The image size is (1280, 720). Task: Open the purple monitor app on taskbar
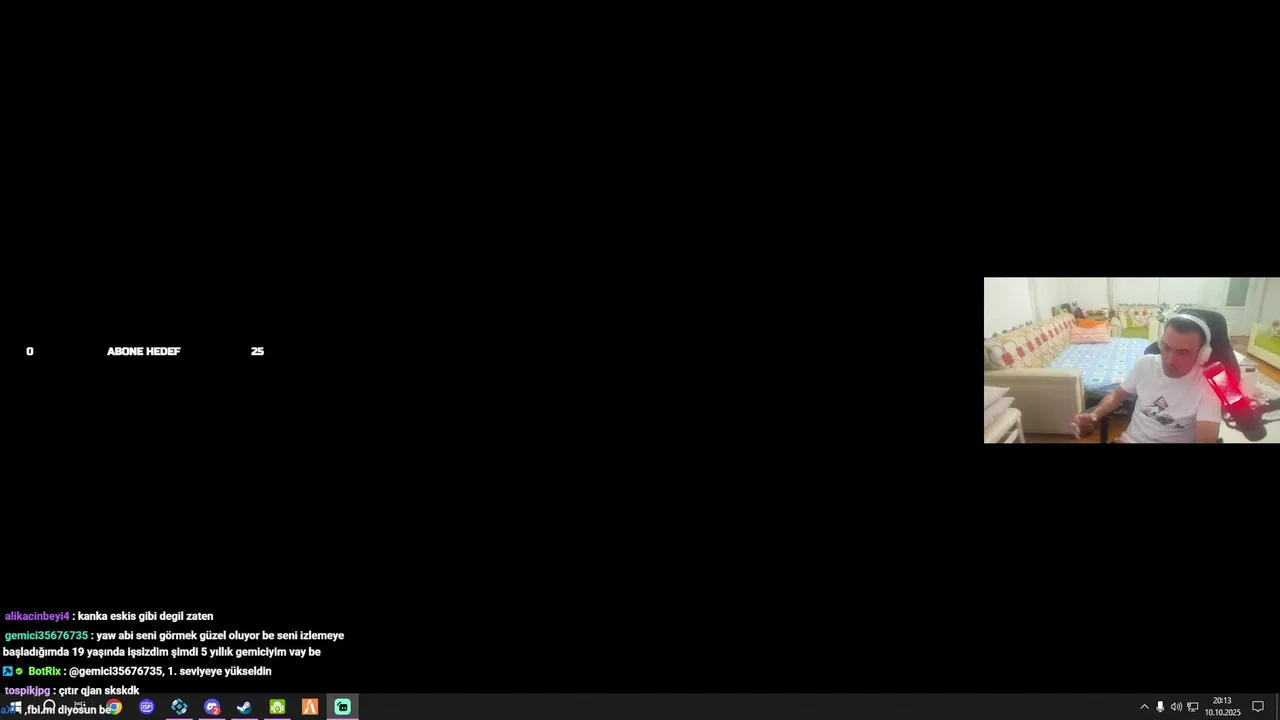147,707
